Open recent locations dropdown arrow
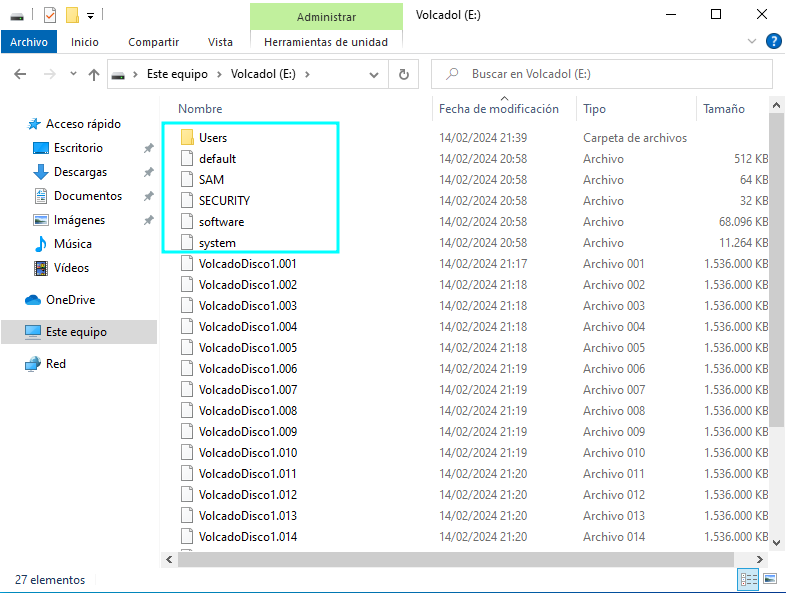This screenshot has height=593, width=786. click(x=73, y=74)
